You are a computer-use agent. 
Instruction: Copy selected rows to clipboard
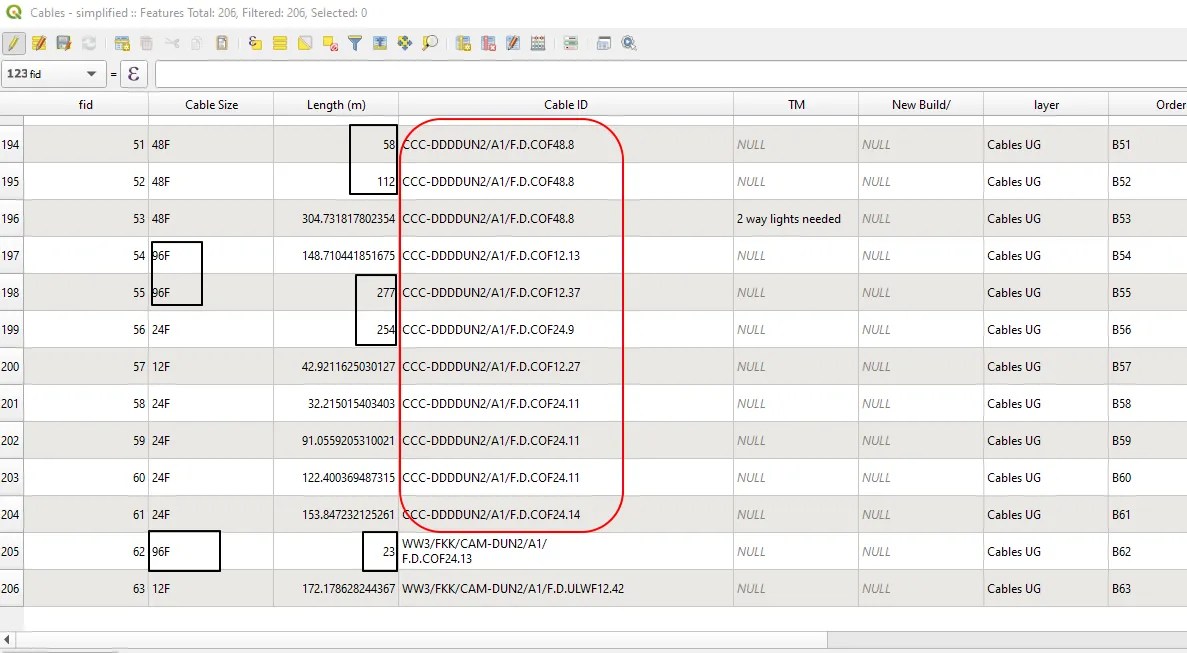pyautogui.click(x=196, y=43)
